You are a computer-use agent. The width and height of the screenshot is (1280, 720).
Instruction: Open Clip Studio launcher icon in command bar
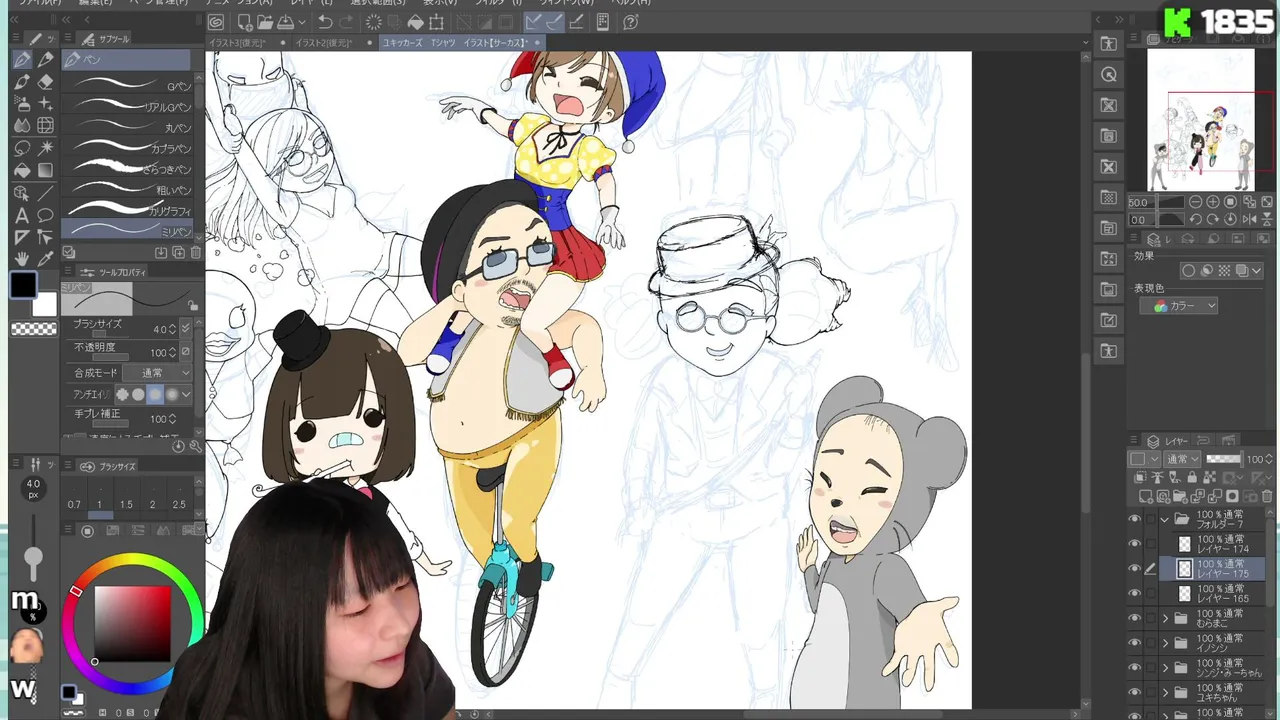tap(216, 22)
